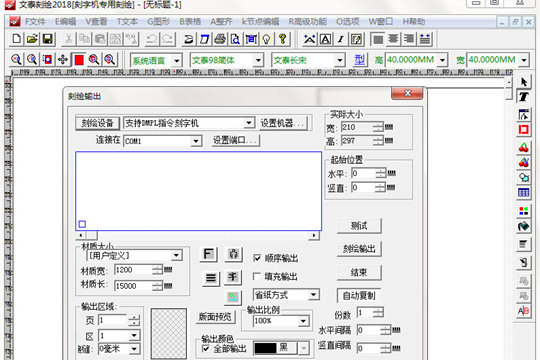Screen dimensions: 540x360
Task: Click the Redo arrow icon
Action: 168,39
